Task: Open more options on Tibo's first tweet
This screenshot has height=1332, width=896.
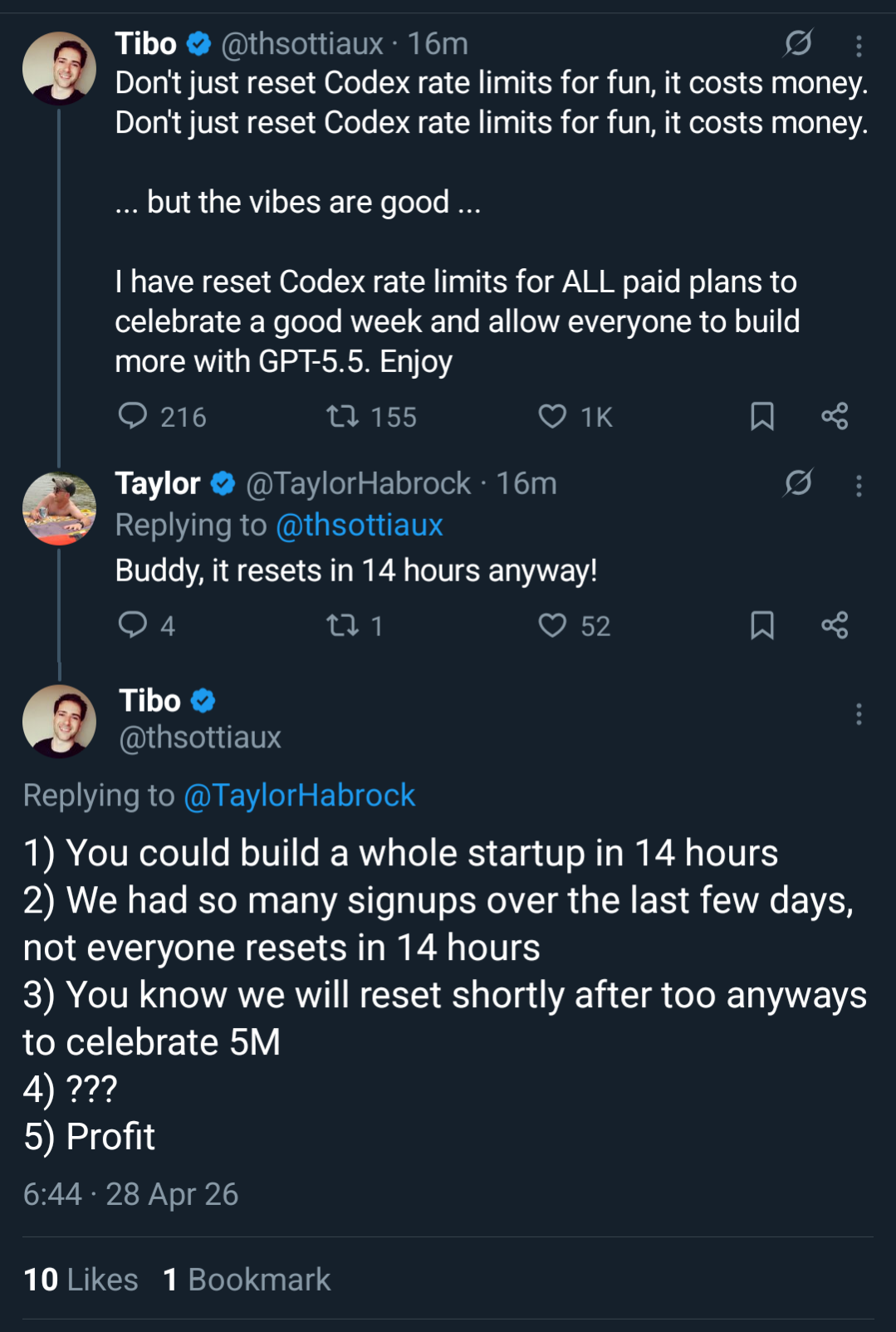Action: coord(859,45)
